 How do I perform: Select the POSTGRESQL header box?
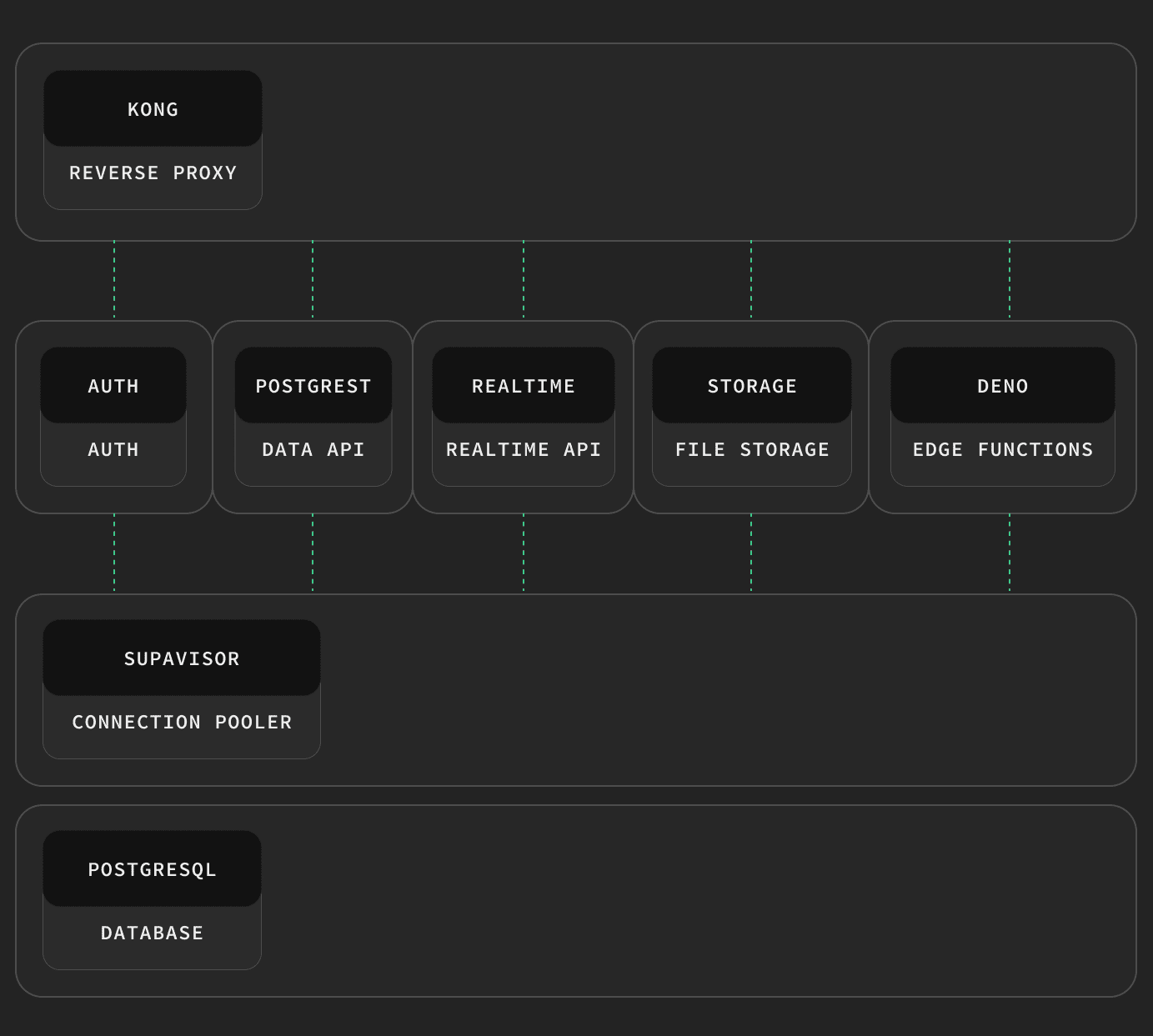(x=152, y=868)
